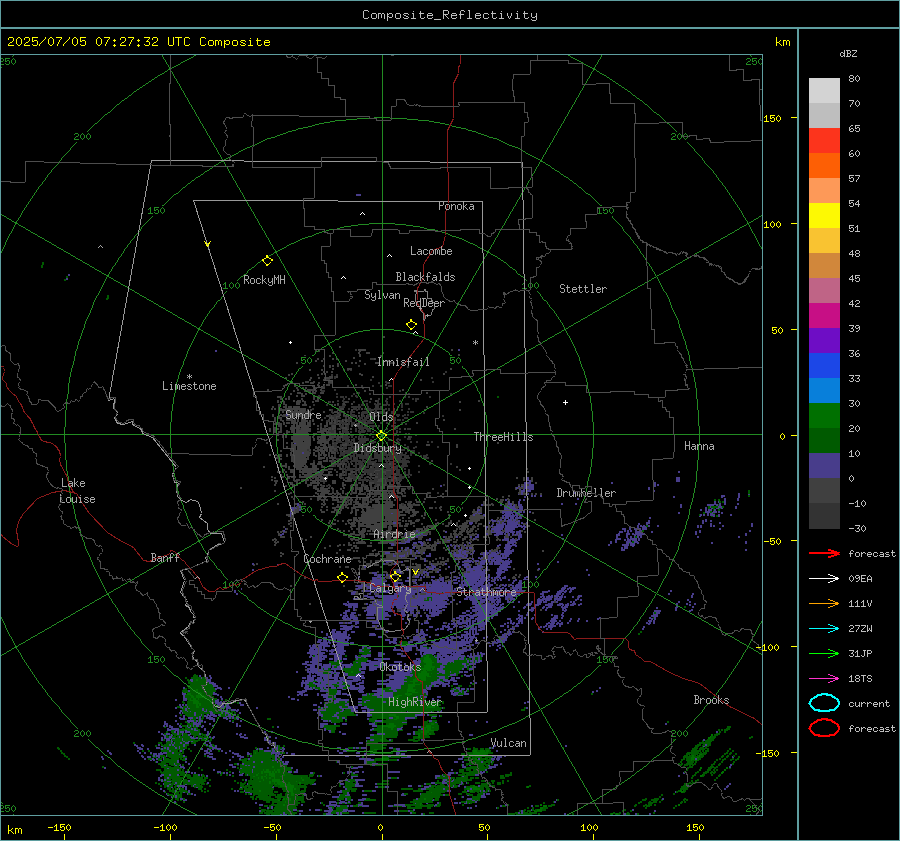Click the Calgary city label
Screen dimensions: 900x841
390,588
